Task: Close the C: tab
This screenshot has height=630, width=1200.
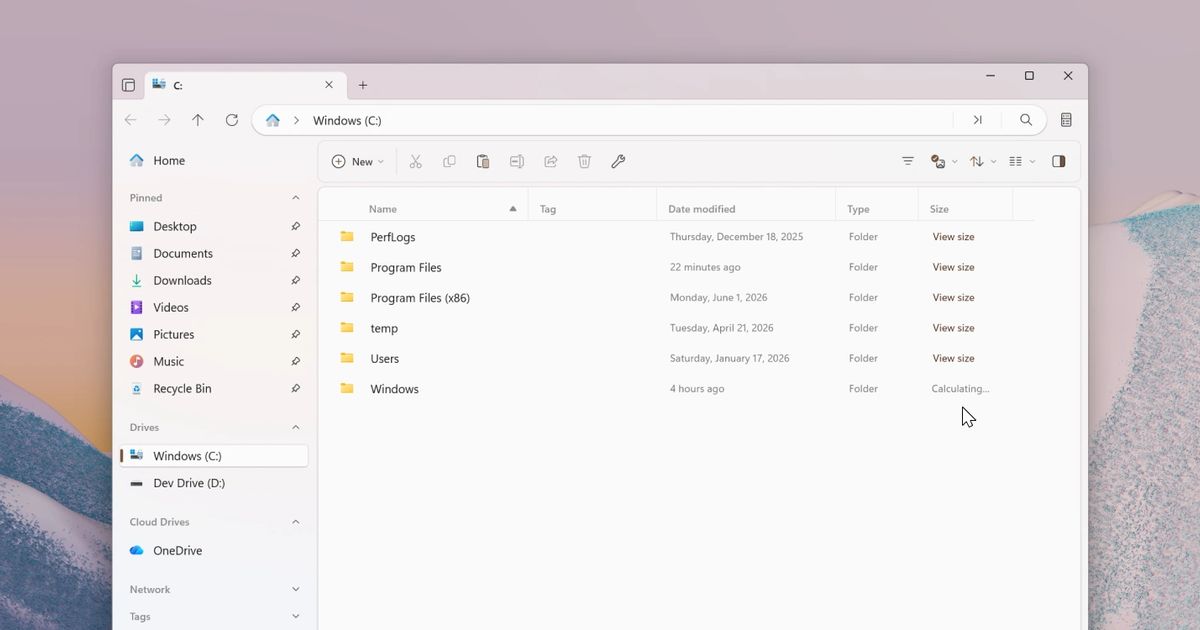Action: point(329,85)
